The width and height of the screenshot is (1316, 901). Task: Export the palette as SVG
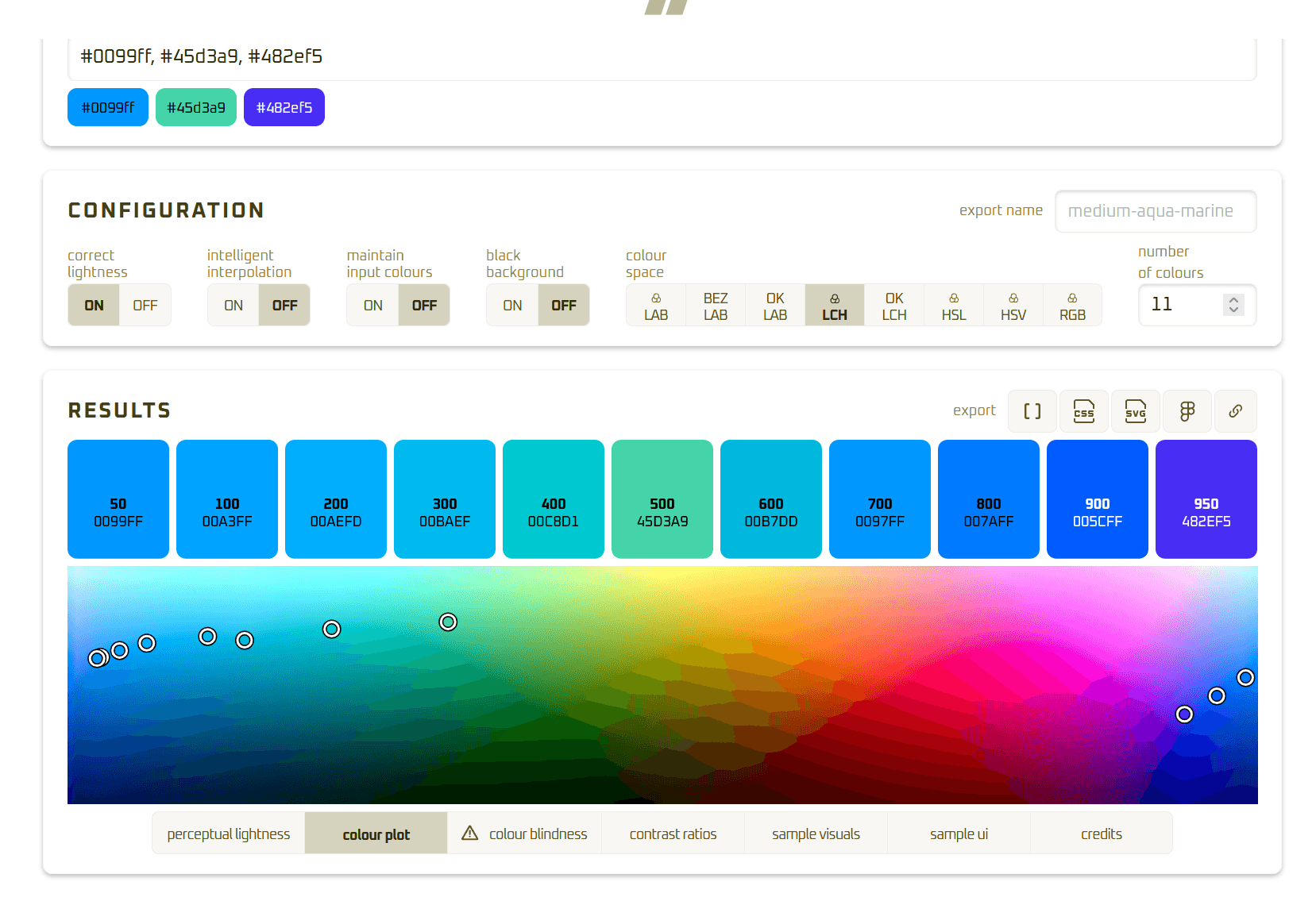pos(1135,411)
